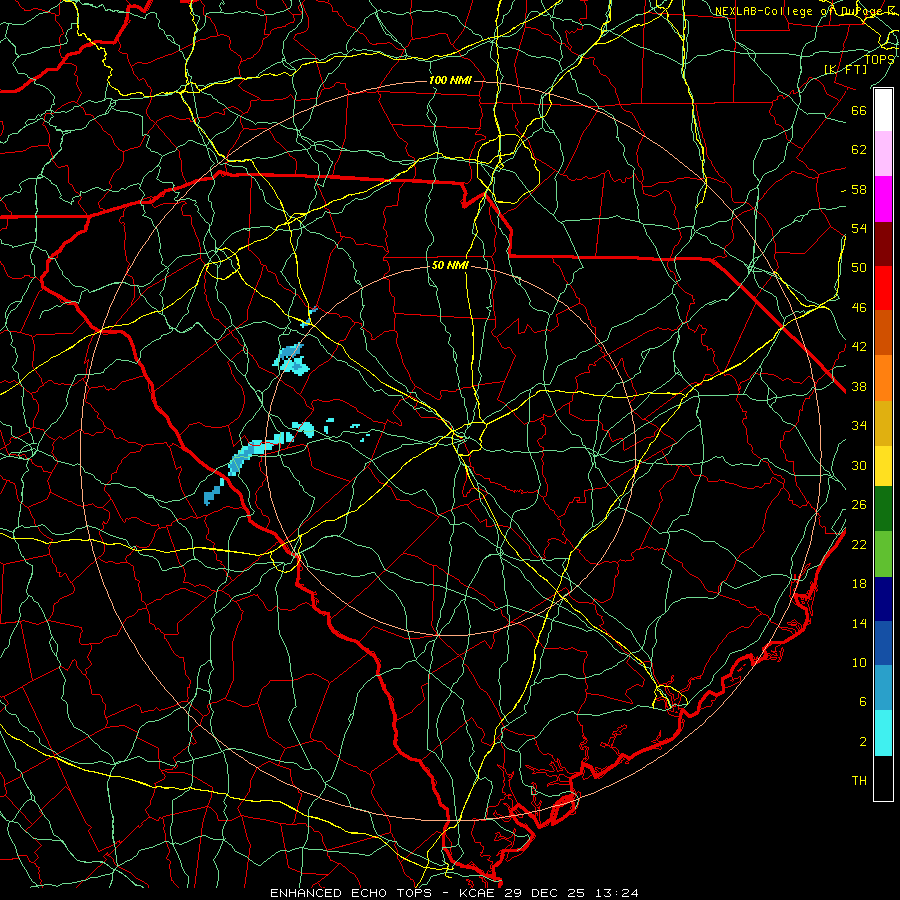Click the legend value 66
The height and width of the screenshot is (900, 900).
(x=859, y=110)
